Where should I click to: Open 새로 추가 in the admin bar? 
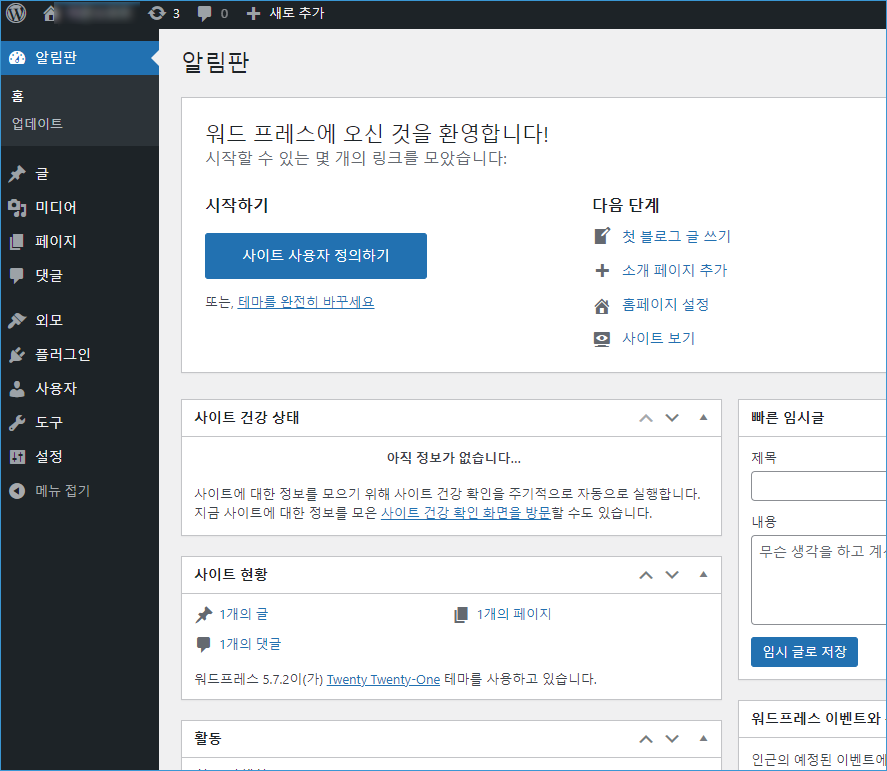[296, 13]
